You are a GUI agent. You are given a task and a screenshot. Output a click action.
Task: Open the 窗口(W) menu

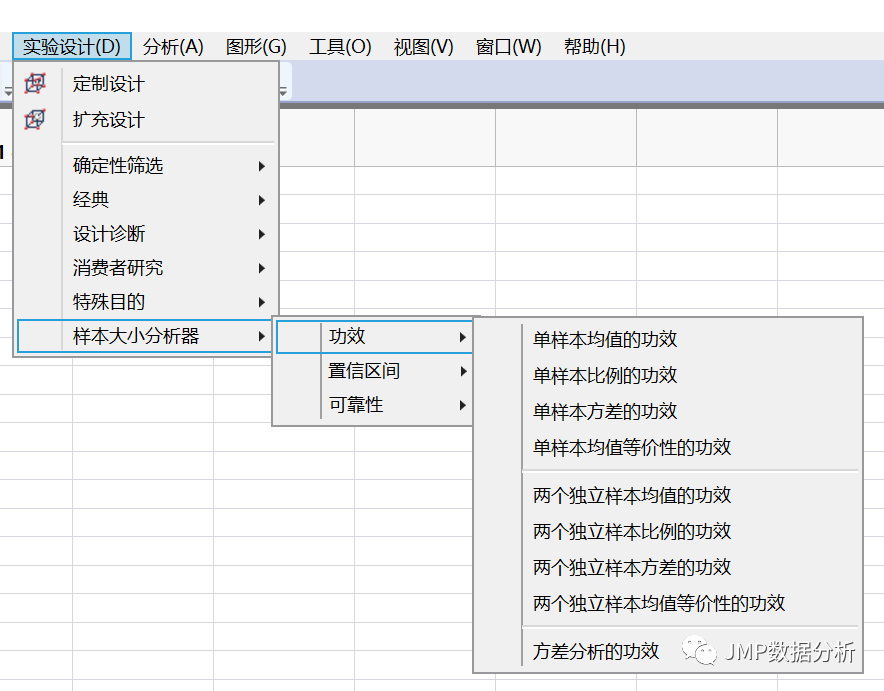pyautogui.click(x=508, y=45)
